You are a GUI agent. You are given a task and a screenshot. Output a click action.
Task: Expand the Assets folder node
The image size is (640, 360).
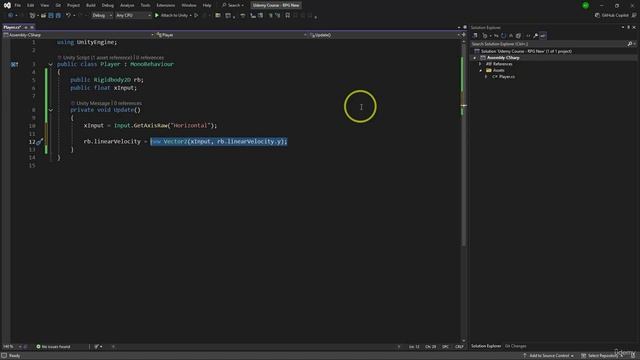(480, 70)
